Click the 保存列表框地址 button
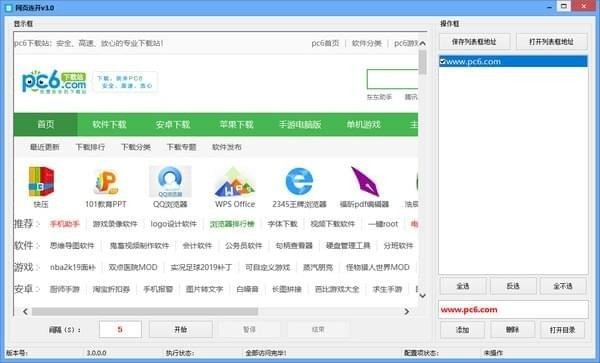 click(x=474, y=42)
